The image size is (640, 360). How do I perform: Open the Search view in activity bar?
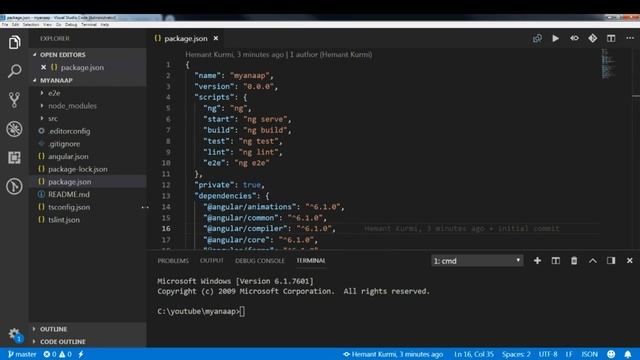(14, 71)
